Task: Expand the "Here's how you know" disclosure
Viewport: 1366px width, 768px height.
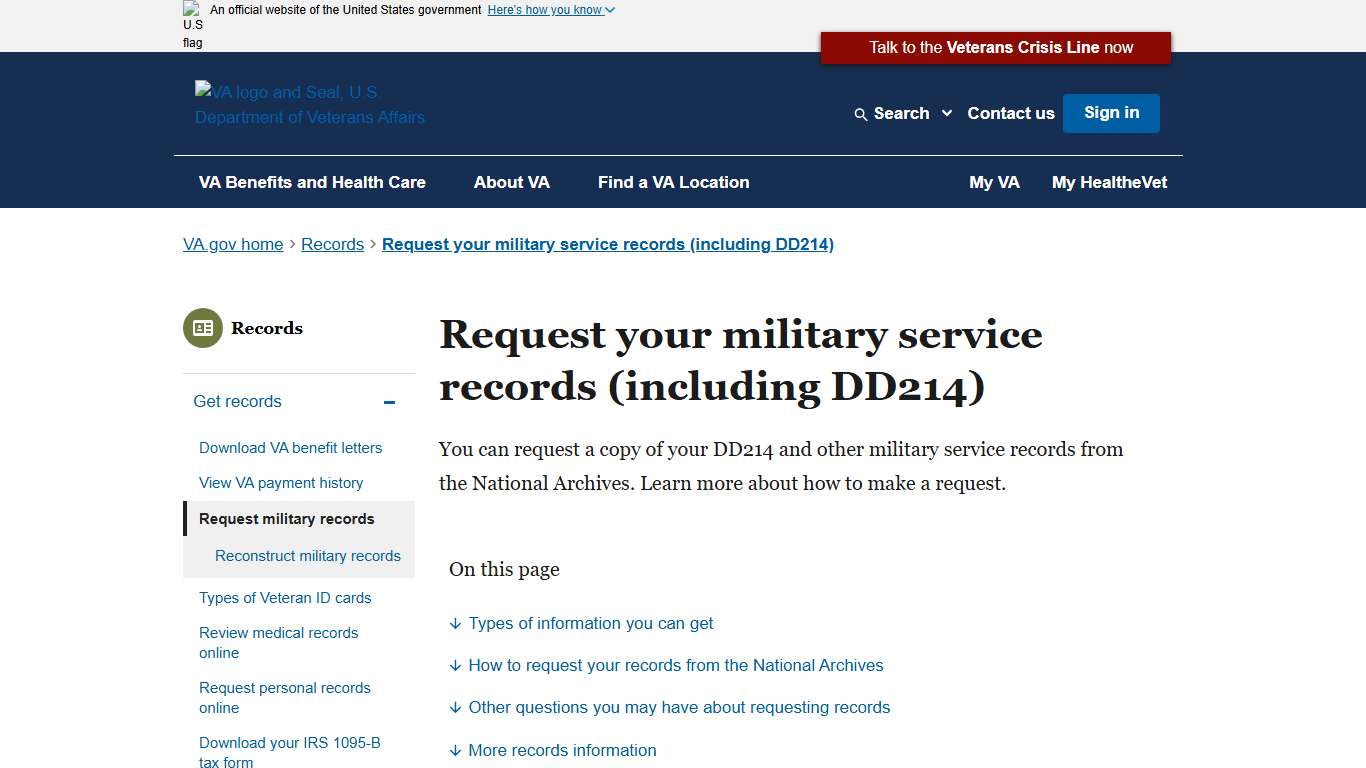Action: (x=550, y=9)
